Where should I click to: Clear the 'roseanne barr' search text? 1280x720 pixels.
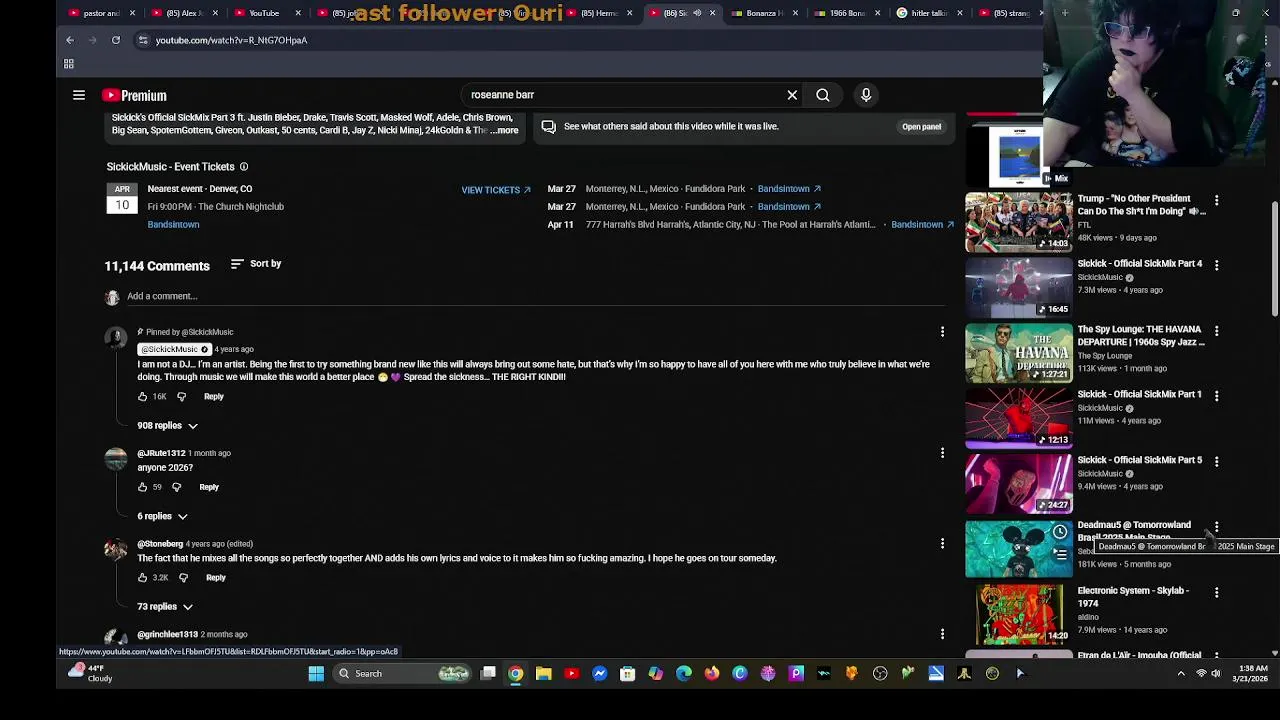(x=792, y=95)
